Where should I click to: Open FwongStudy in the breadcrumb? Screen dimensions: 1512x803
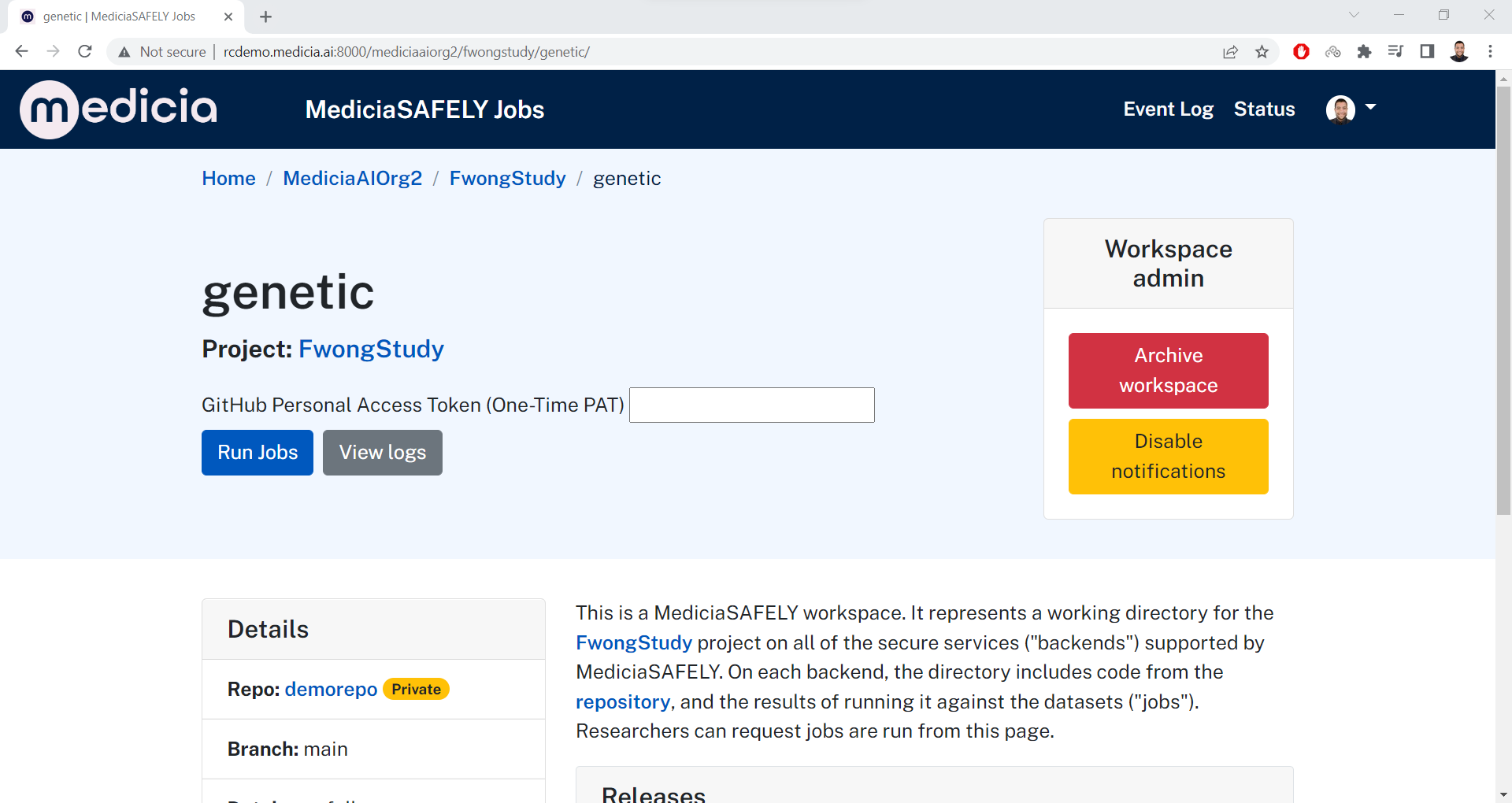507,179
